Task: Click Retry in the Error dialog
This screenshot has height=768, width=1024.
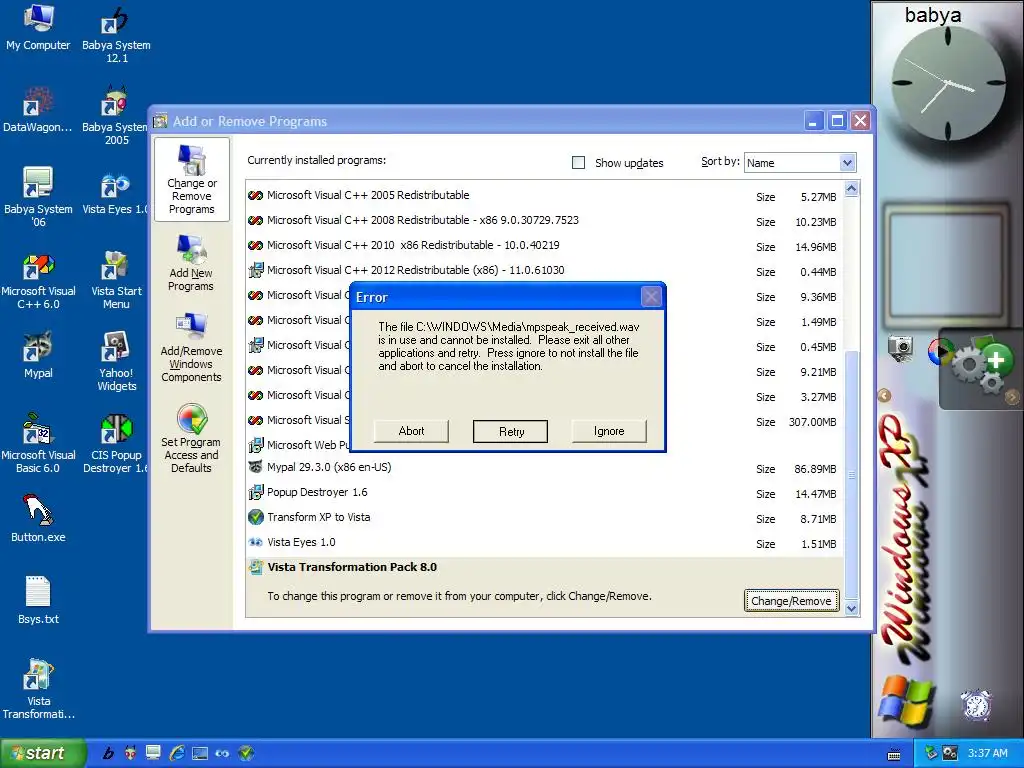Action: click(511, 432)
